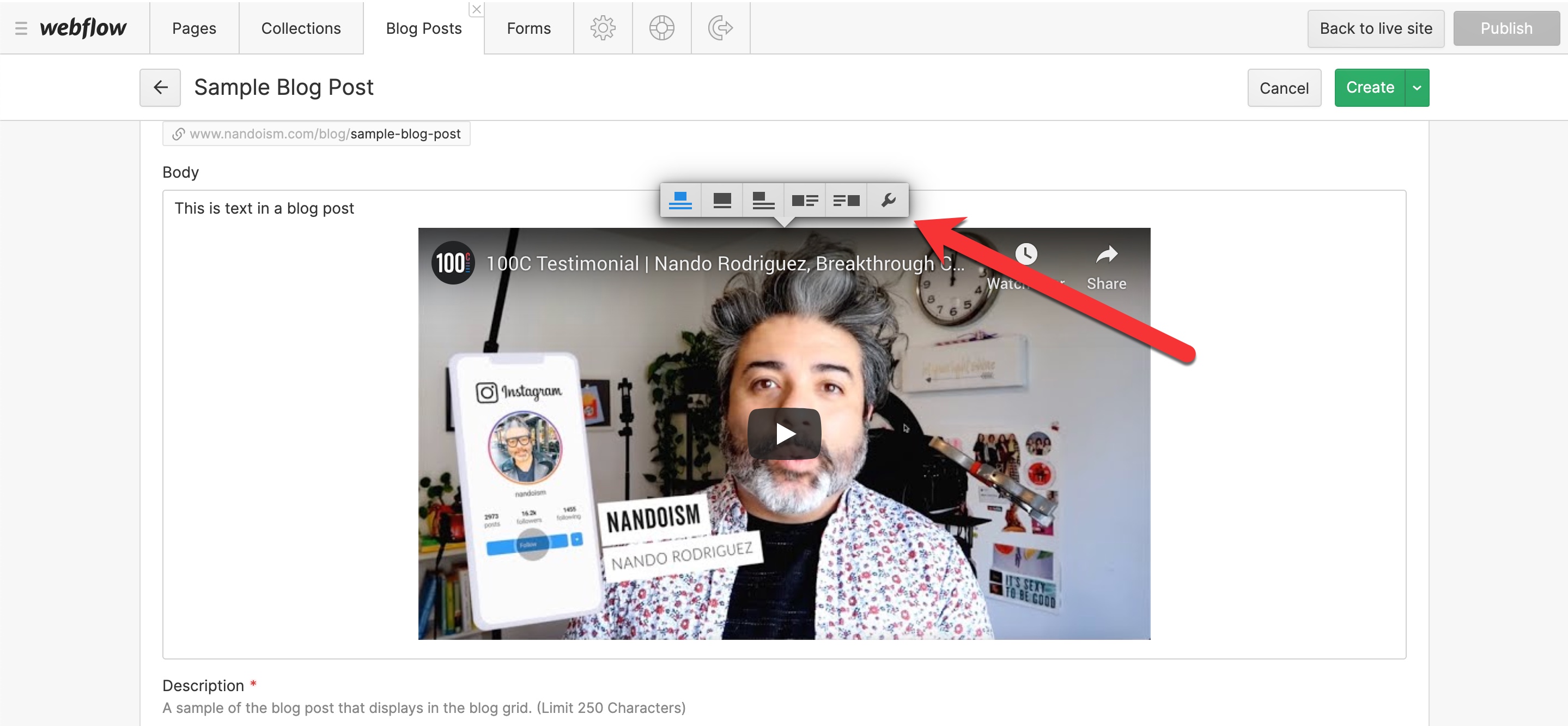Expand the Create button dropdown arrow
The image size is (1568, 726).
pyautogui.click(x=1417, y=88)
